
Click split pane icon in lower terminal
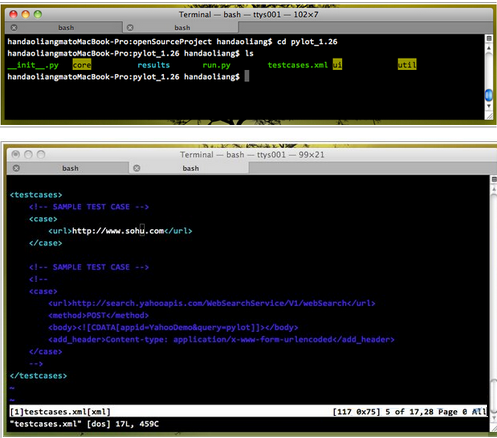tap(494, 179)
